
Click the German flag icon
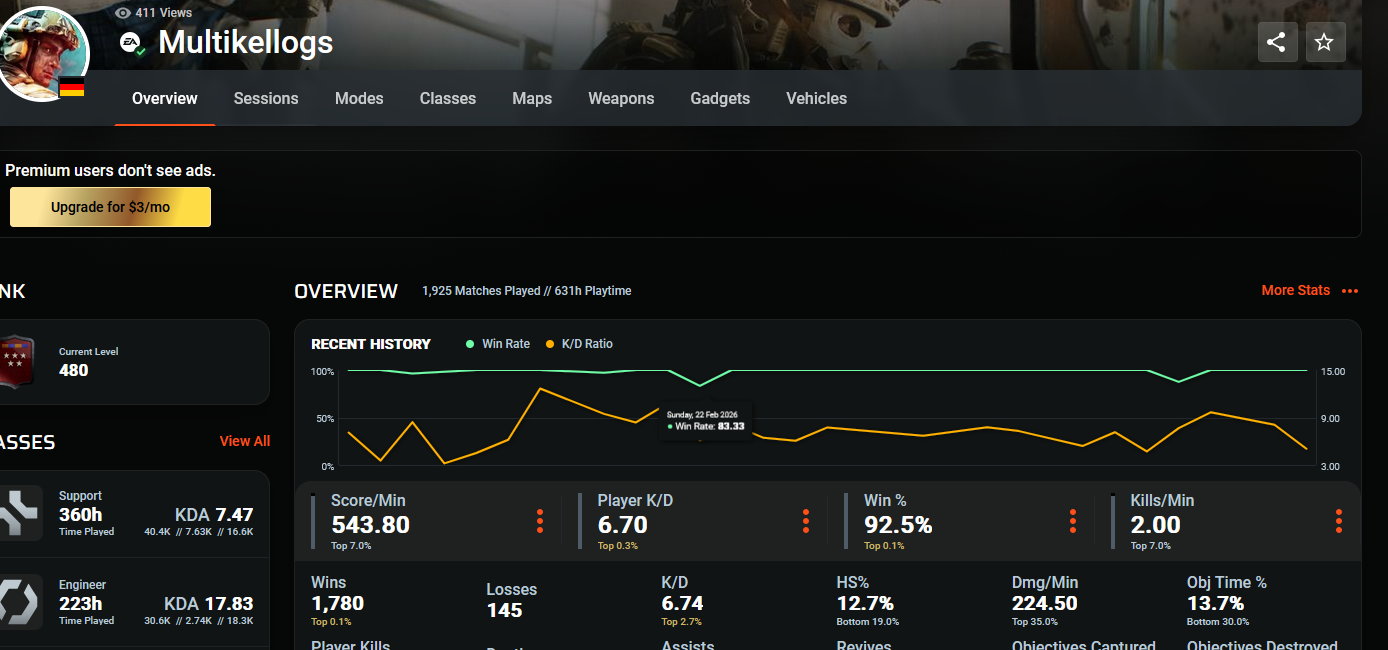pos(72,89)
